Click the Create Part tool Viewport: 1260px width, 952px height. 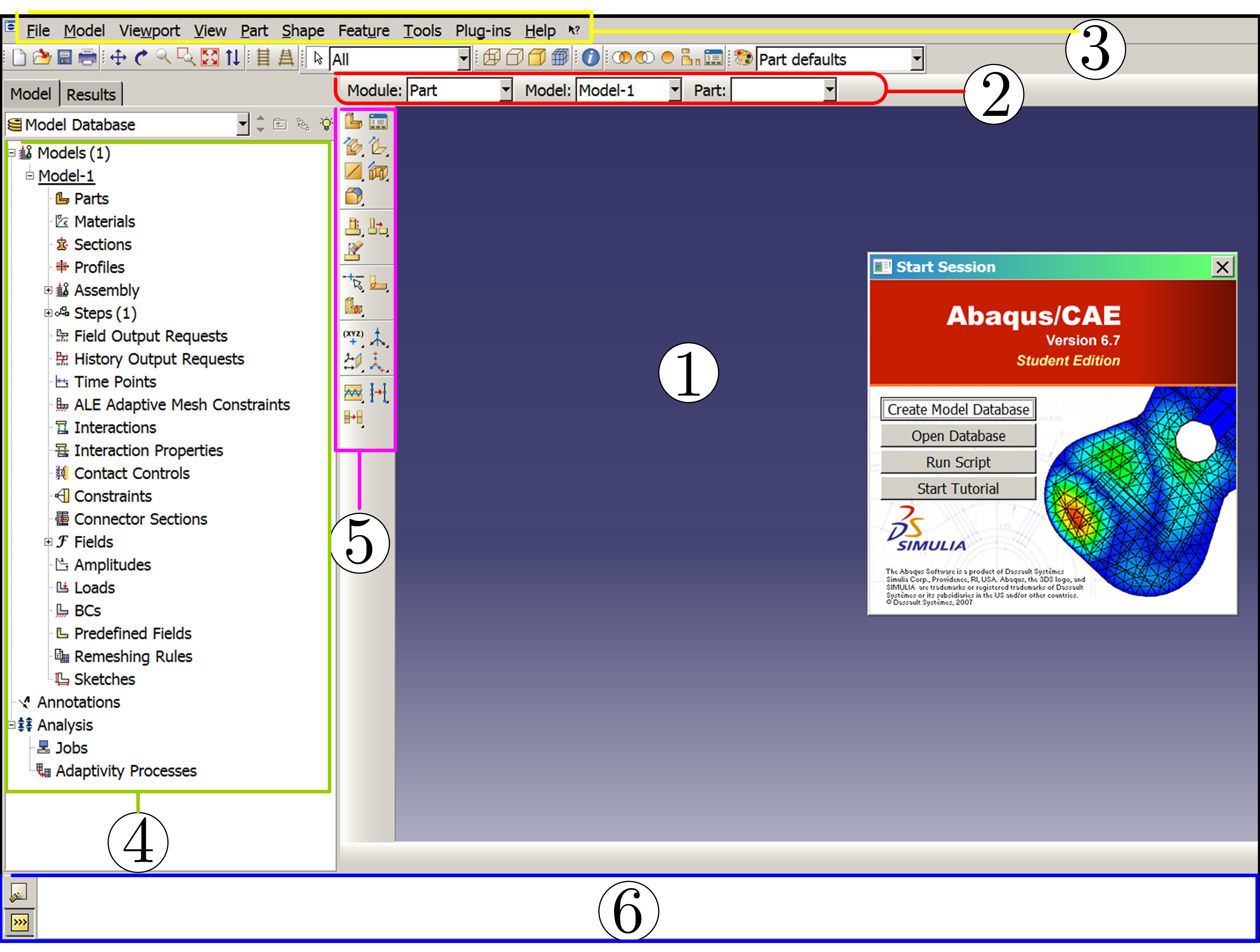tap(353, 121)
